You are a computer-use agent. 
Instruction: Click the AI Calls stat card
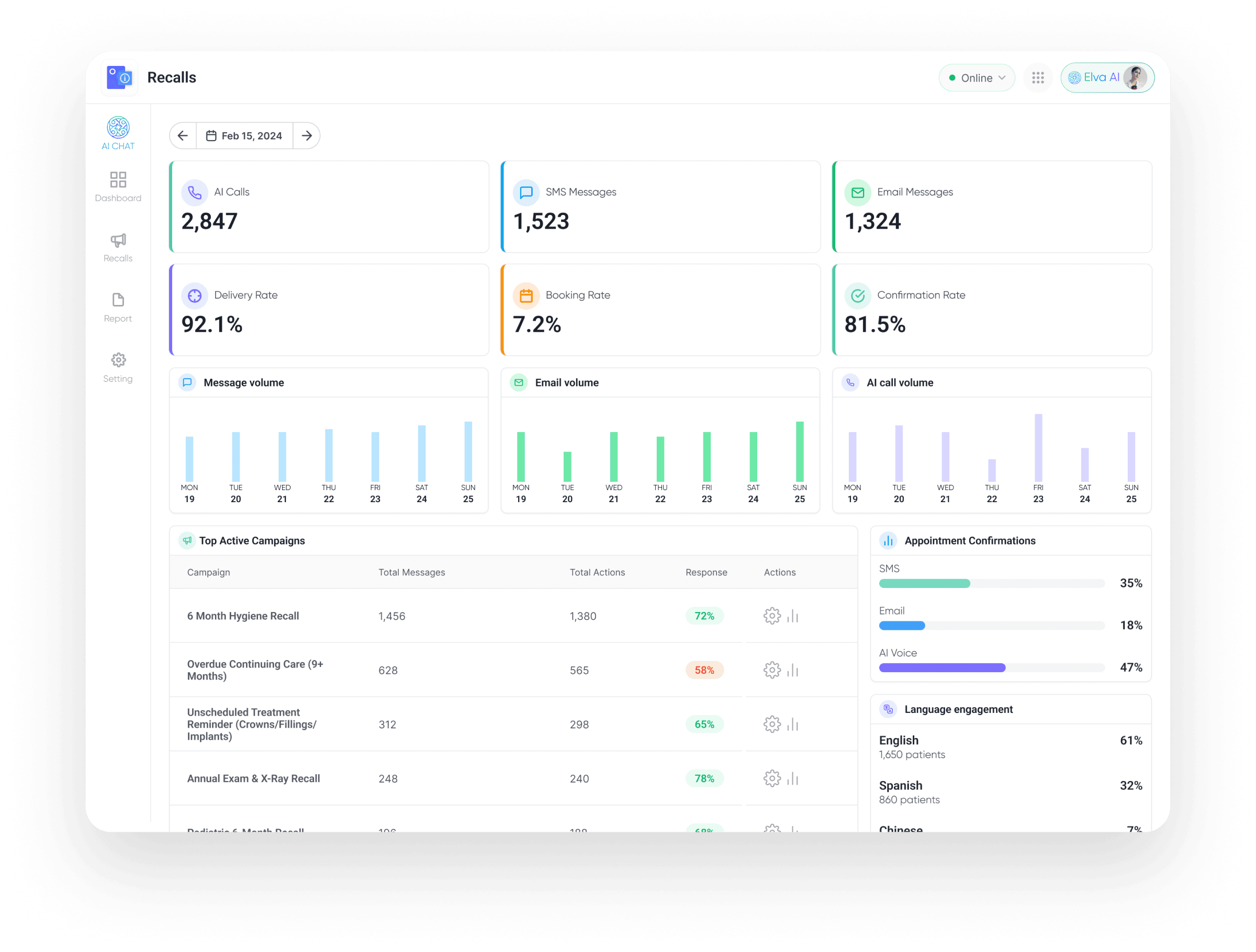click(329, 207)
